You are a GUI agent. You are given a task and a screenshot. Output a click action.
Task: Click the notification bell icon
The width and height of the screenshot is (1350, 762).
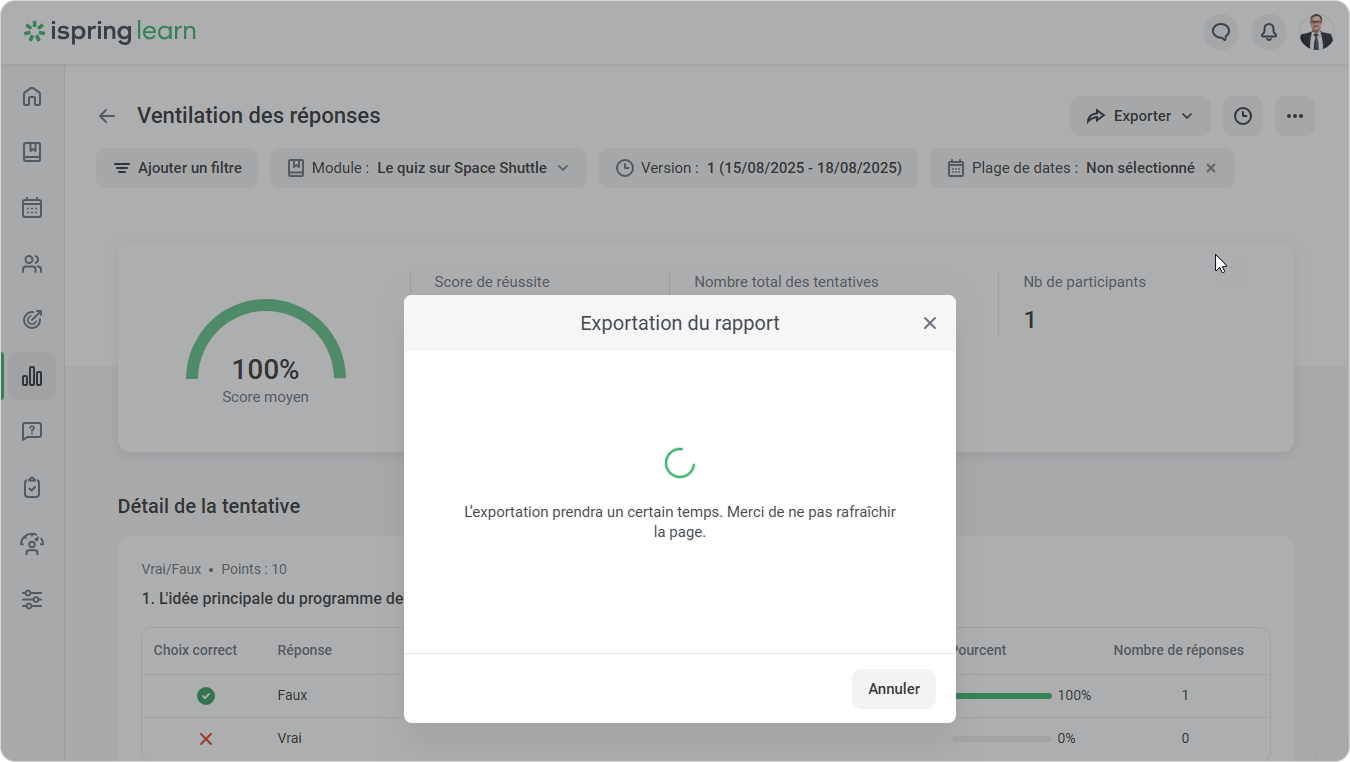pos(1268,32)
